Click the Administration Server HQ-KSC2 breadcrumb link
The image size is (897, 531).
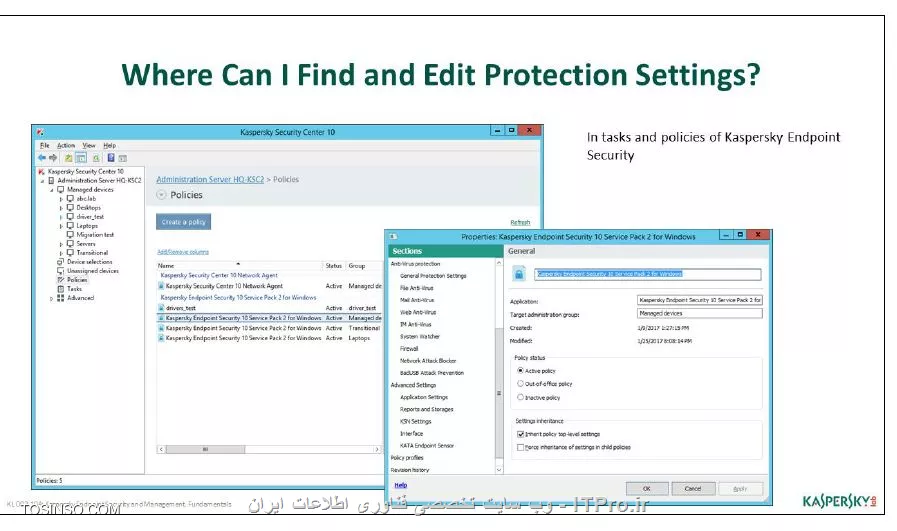point(210,180)
